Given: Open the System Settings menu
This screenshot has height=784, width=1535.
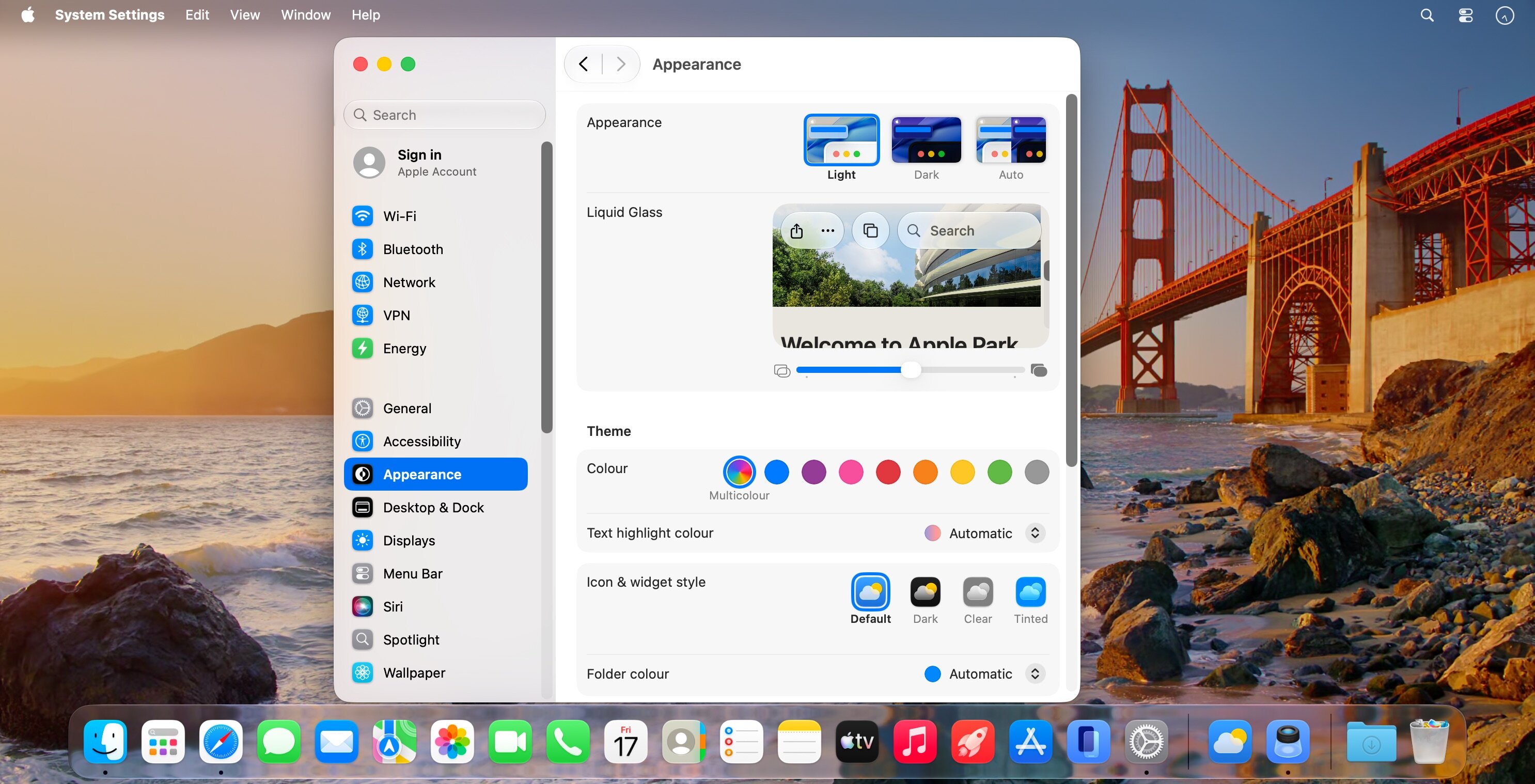Looking at the screenshot, I should tap(109, 15).
